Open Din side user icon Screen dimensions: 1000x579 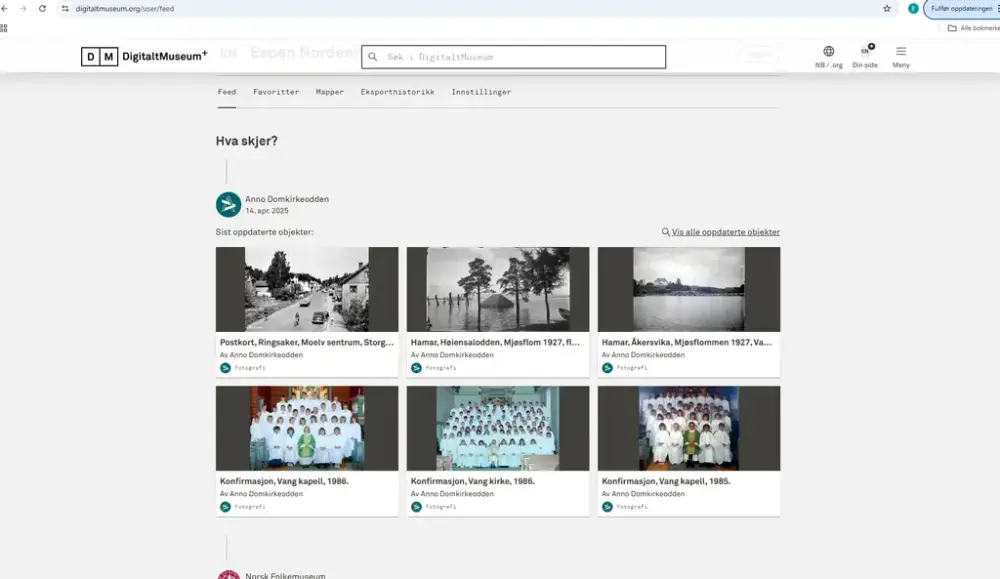pos(865,52)
